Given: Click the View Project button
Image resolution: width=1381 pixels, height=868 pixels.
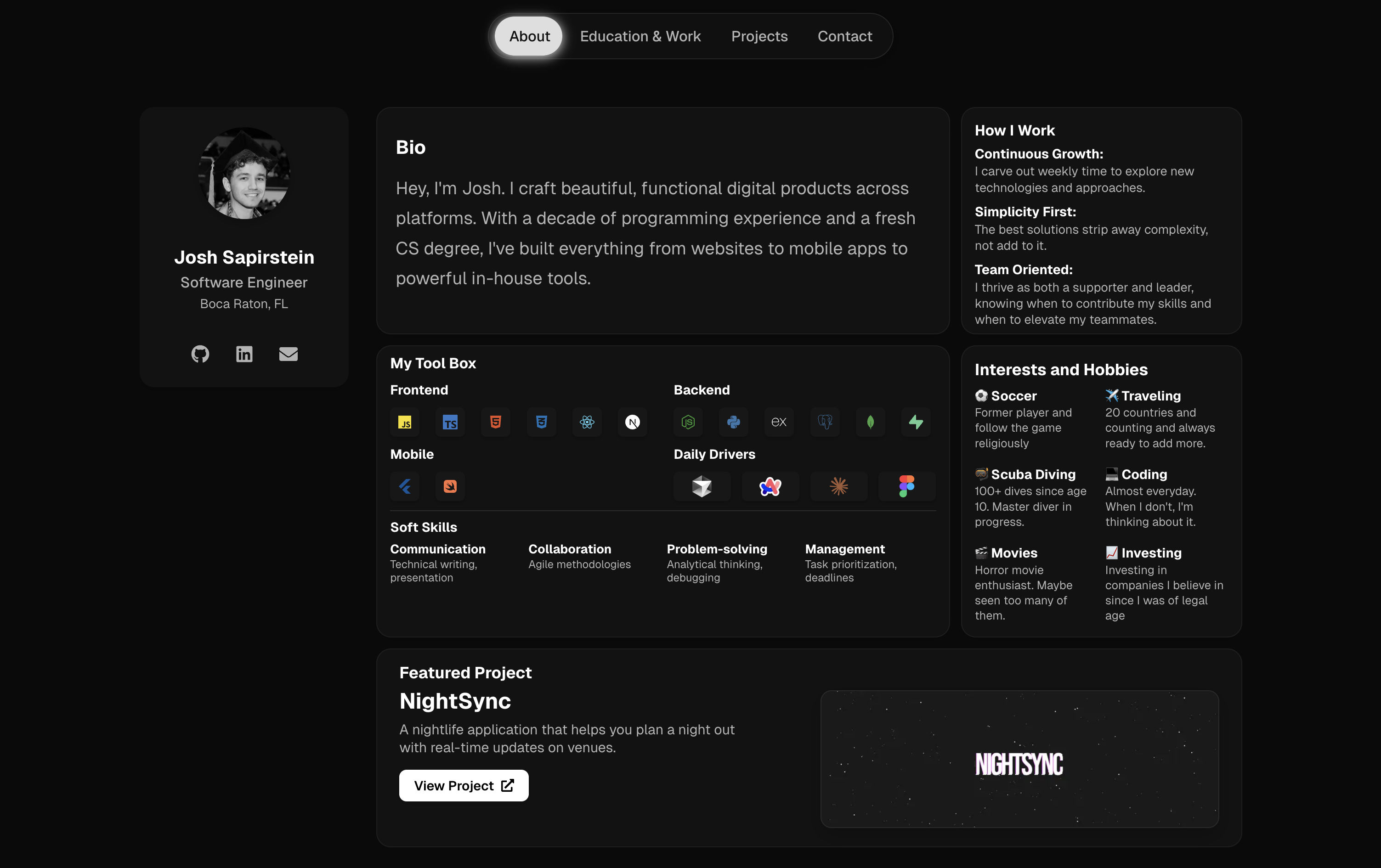Looking at the screenshot, I should pos(464,785).
